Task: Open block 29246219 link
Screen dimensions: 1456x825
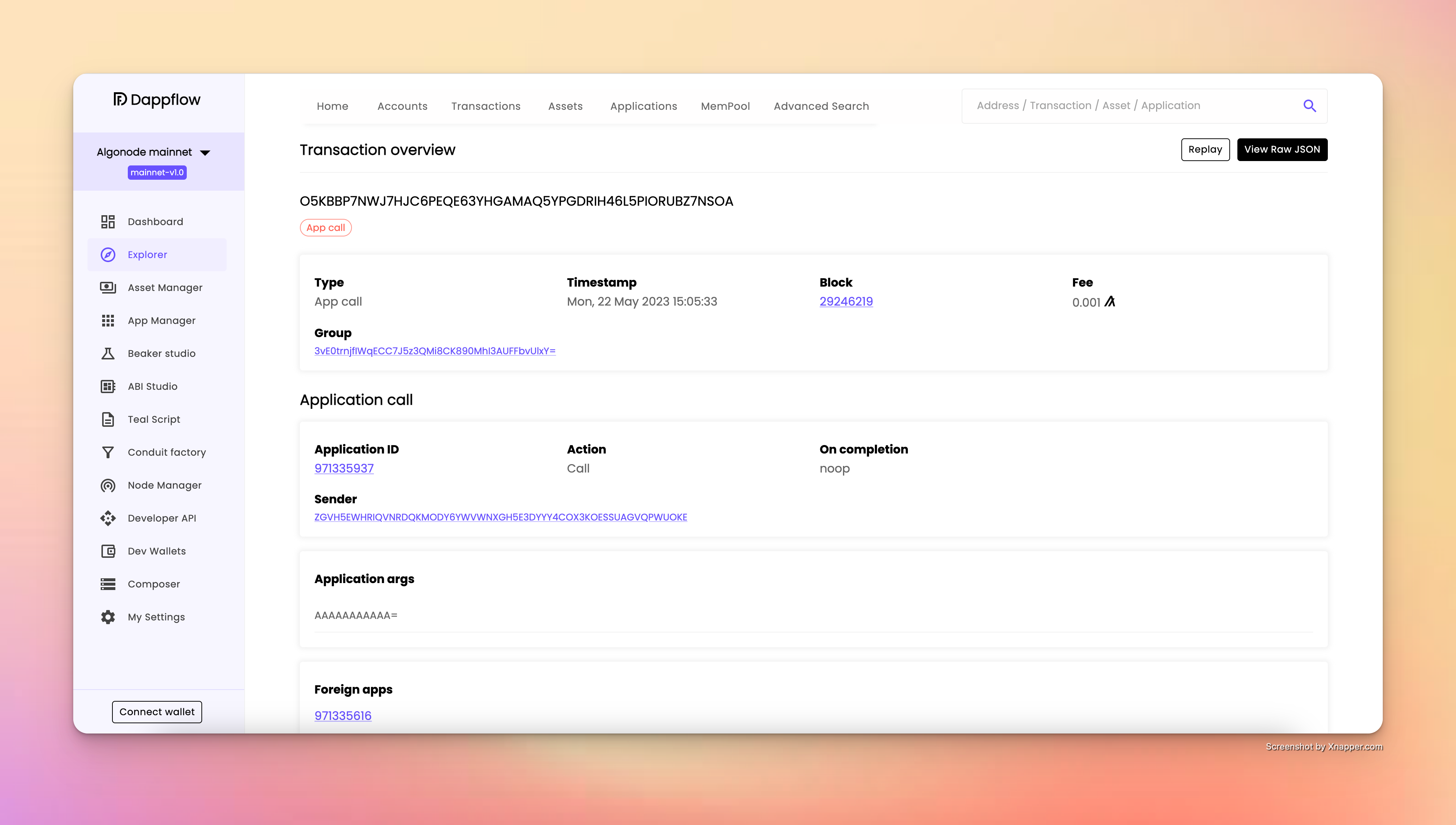Action: click(846, 302)
